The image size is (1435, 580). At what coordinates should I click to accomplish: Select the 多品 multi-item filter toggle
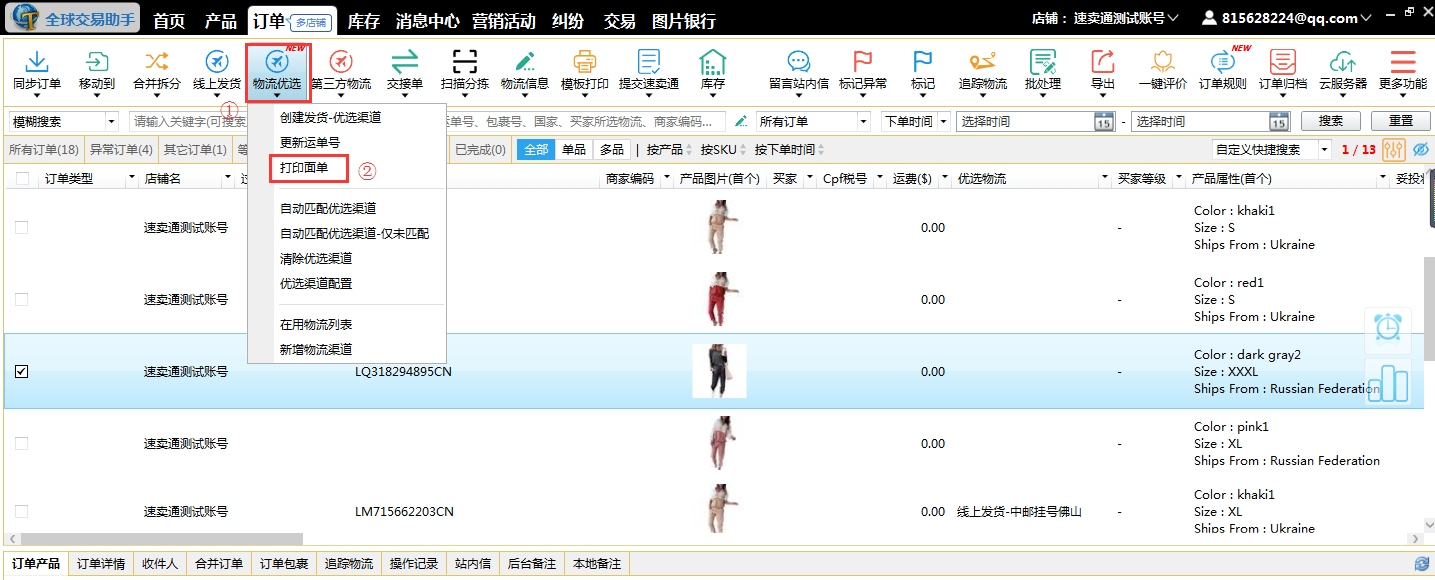coord(611,150)
